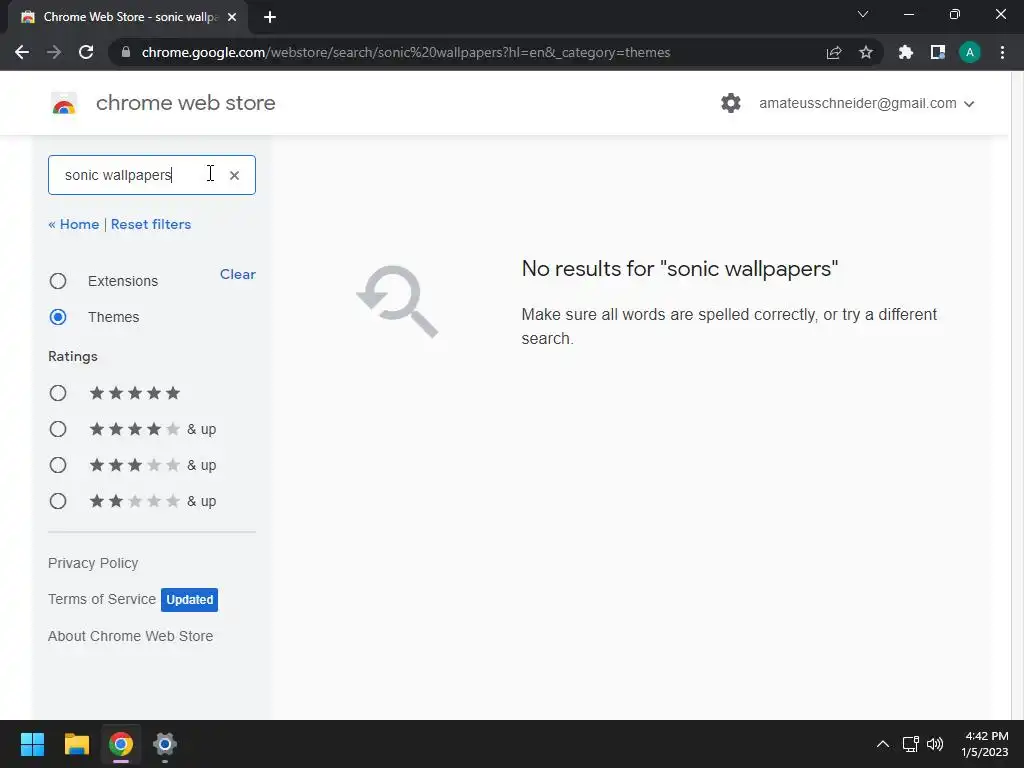
Task: Reload the Chrome Web Store page
Action: coord(86,52)
